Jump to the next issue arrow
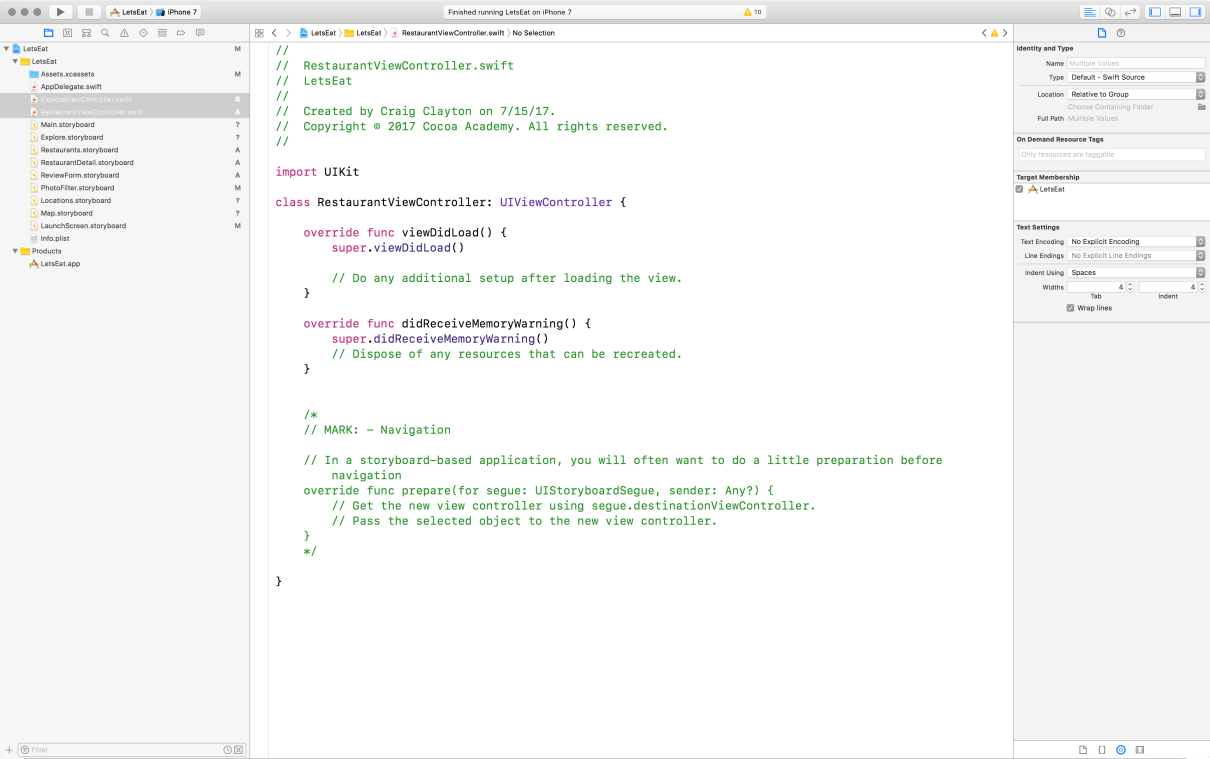The height and width of the screenshot is (759, 1210). point(1004,33)
